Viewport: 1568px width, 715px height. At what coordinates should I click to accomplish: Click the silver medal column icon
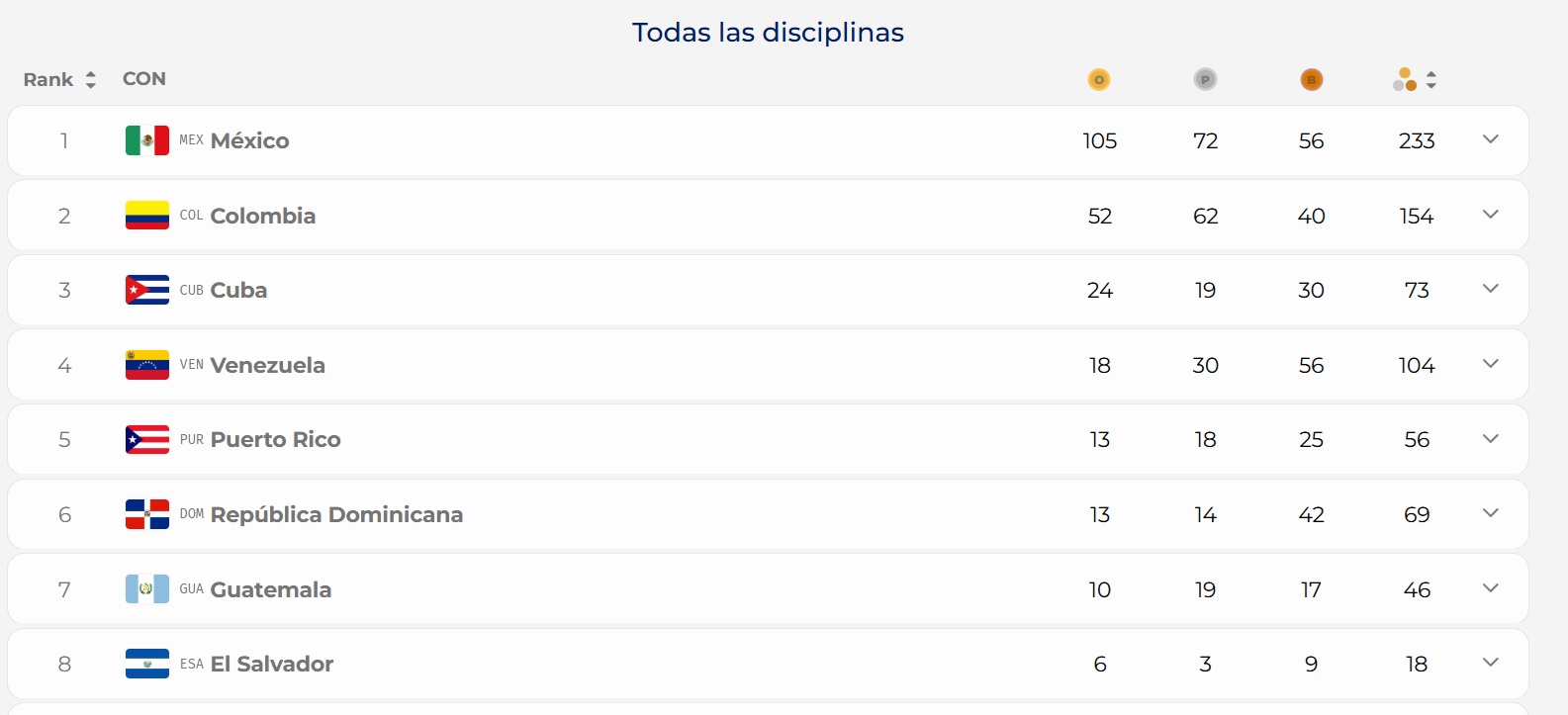click(1205, 80)
